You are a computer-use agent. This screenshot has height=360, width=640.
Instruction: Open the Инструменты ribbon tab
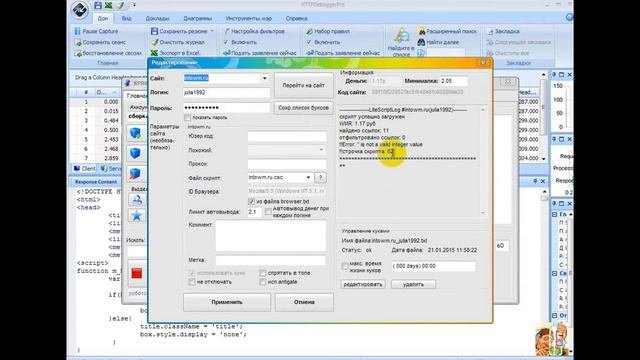(x=249, y=18)
